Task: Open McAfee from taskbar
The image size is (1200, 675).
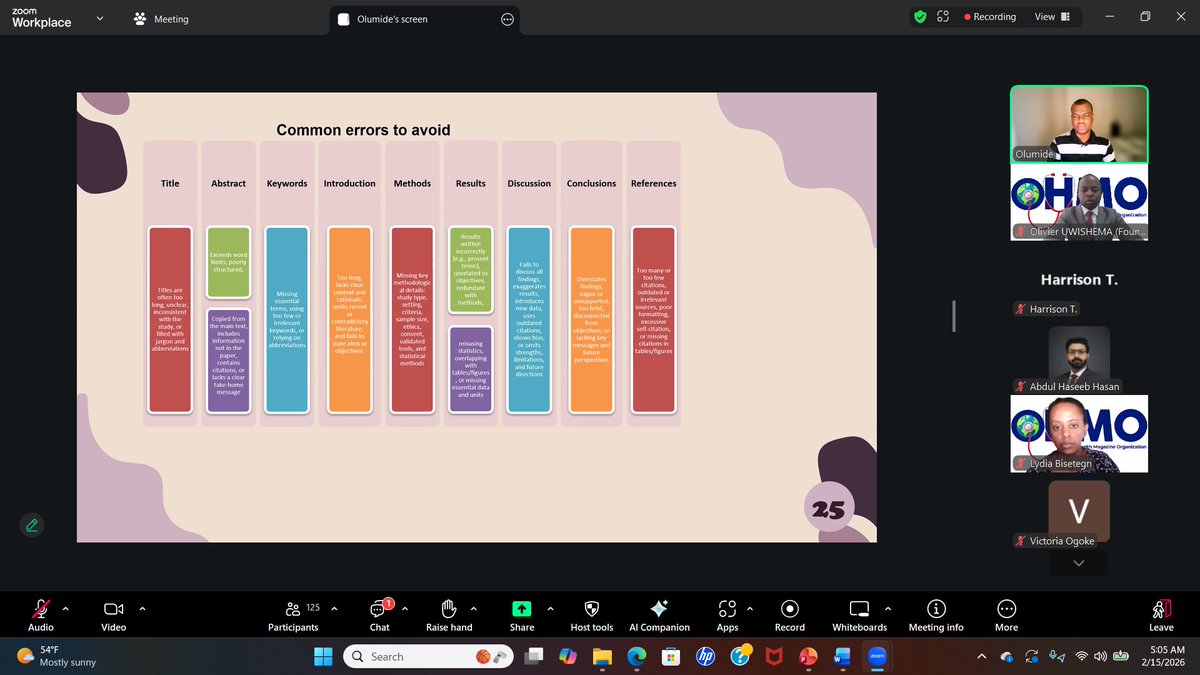Action: [x=774, y=656]
